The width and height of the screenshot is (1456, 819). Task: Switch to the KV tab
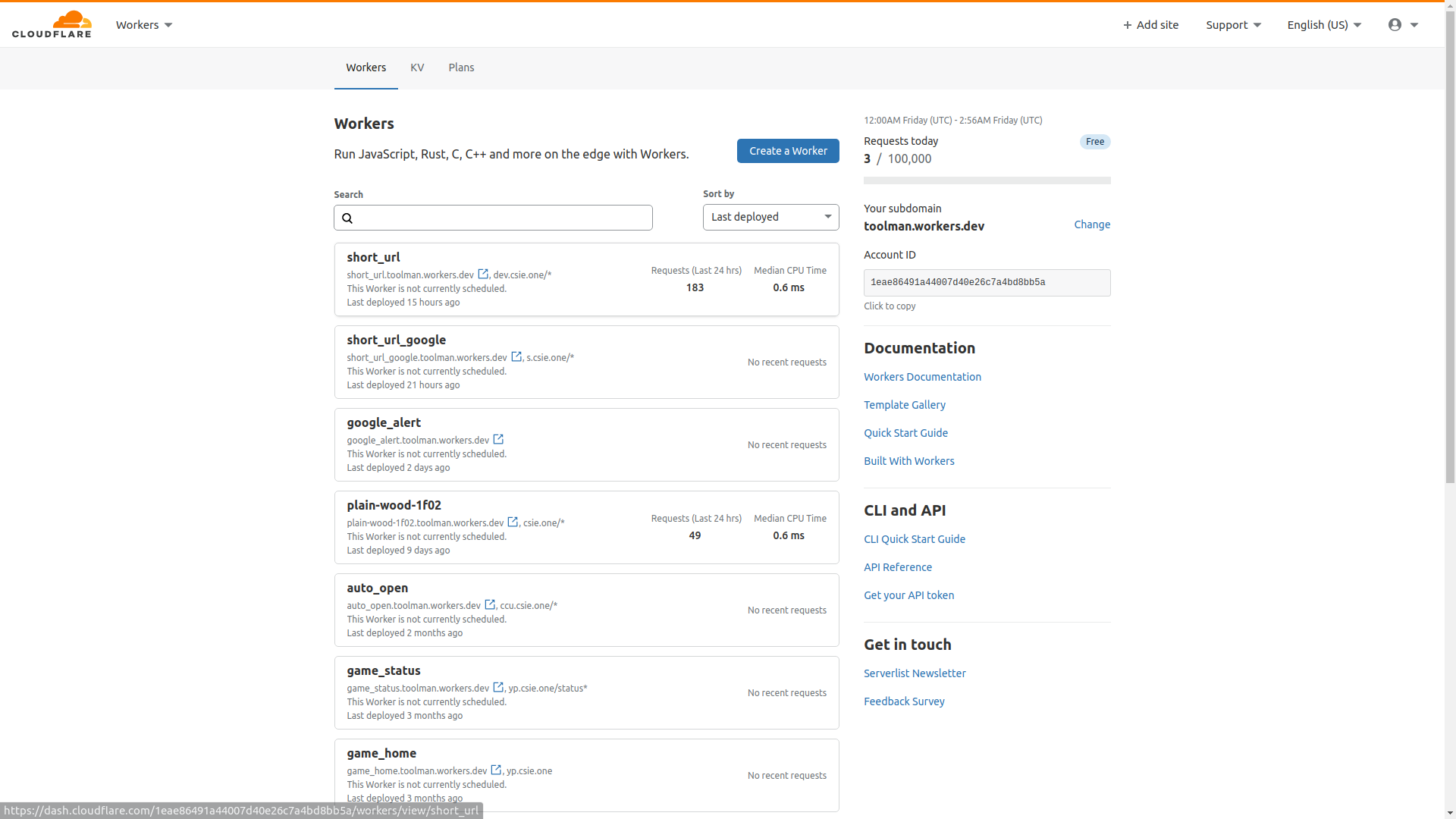point(417,67)
